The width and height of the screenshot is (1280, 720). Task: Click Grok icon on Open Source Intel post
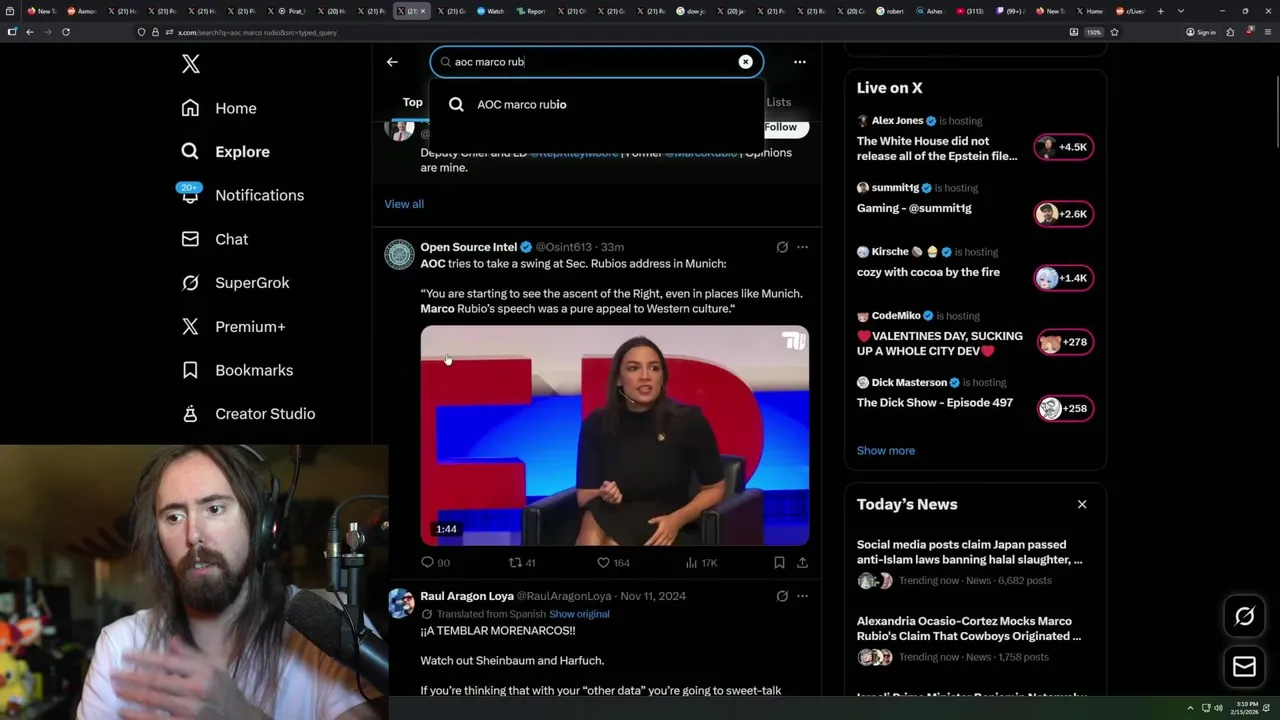tap(782, 247)
